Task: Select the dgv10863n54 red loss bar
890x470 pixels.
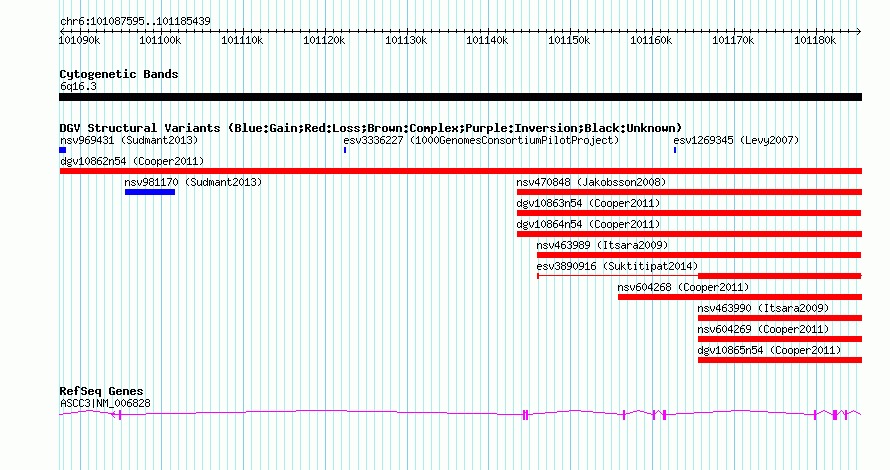Action: (689, 213)
